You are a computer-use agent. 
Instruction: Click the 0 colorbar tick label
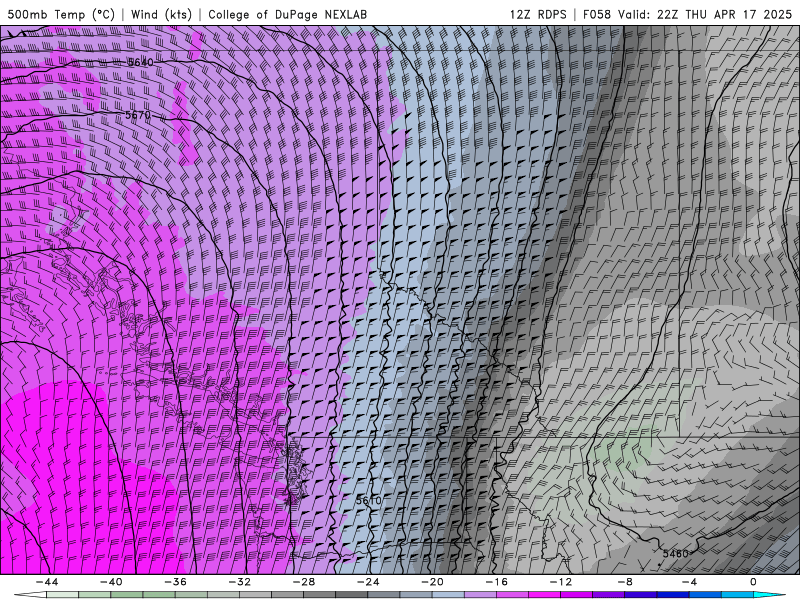(x=754, y=582)
